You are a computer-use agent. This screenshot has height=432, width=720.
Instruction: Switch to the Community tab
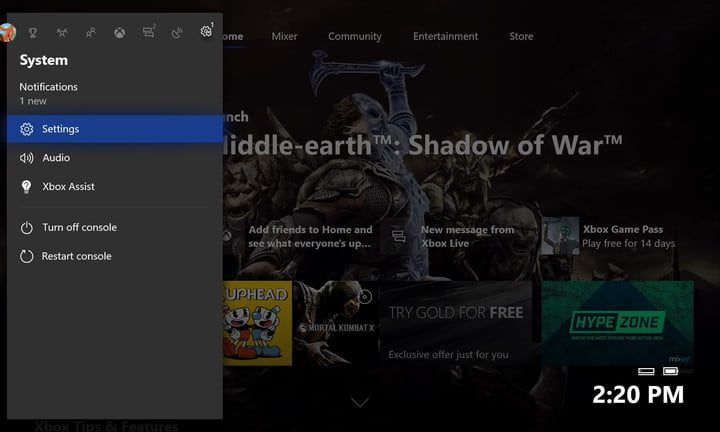coord(354,36)
